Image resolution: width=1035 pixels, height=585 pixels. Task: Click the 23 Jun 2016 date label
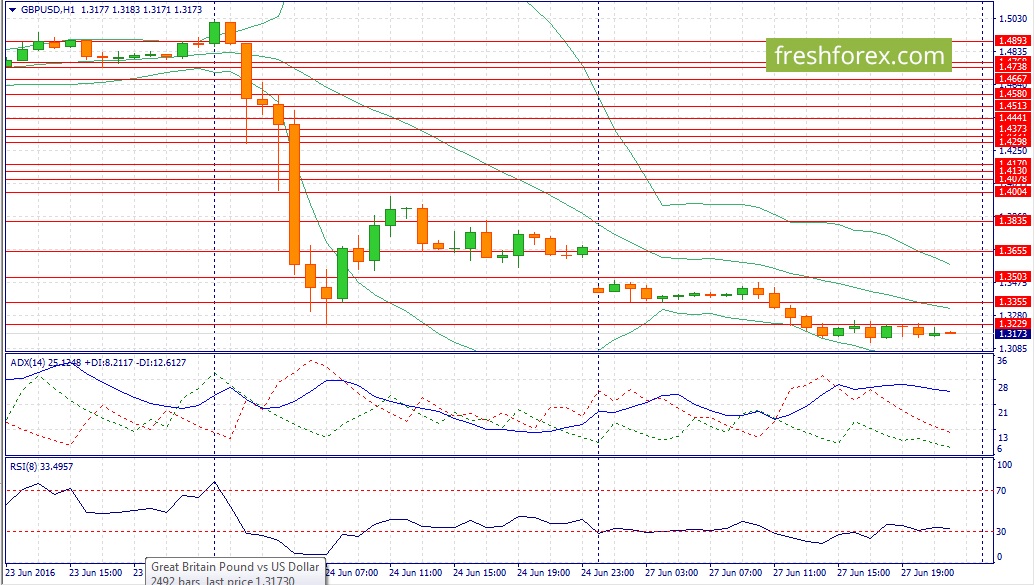(x=29, y=573)
